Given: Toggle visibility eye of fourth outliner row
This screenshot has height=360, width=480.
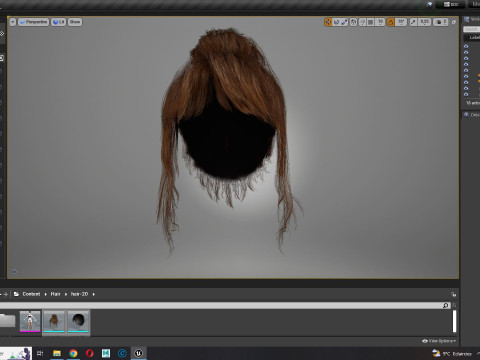Looking at the screenshot, I should [466, 64].
